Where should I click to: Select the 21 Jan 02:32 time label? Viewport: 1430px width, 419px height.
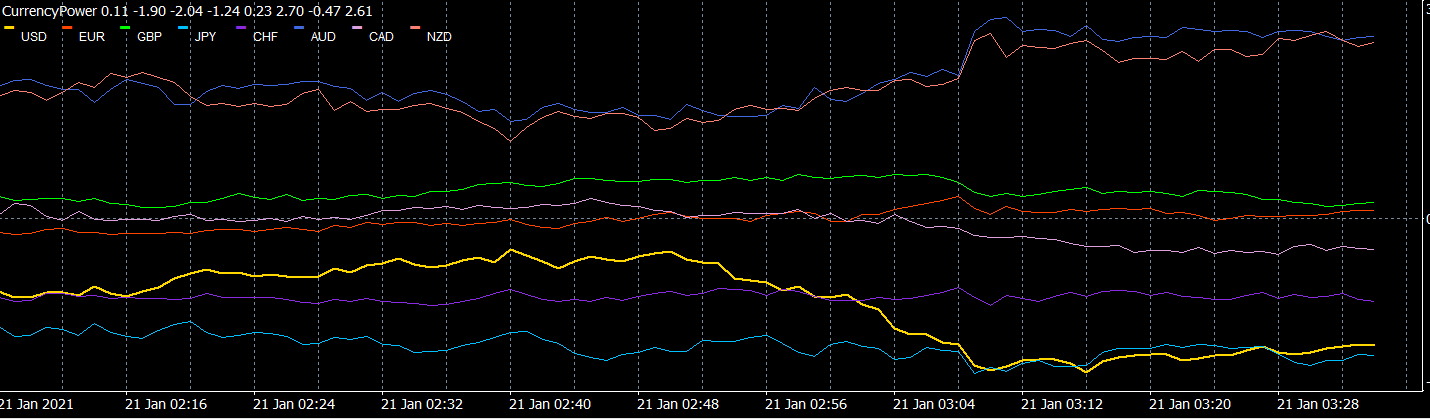[x=422, y=405]
